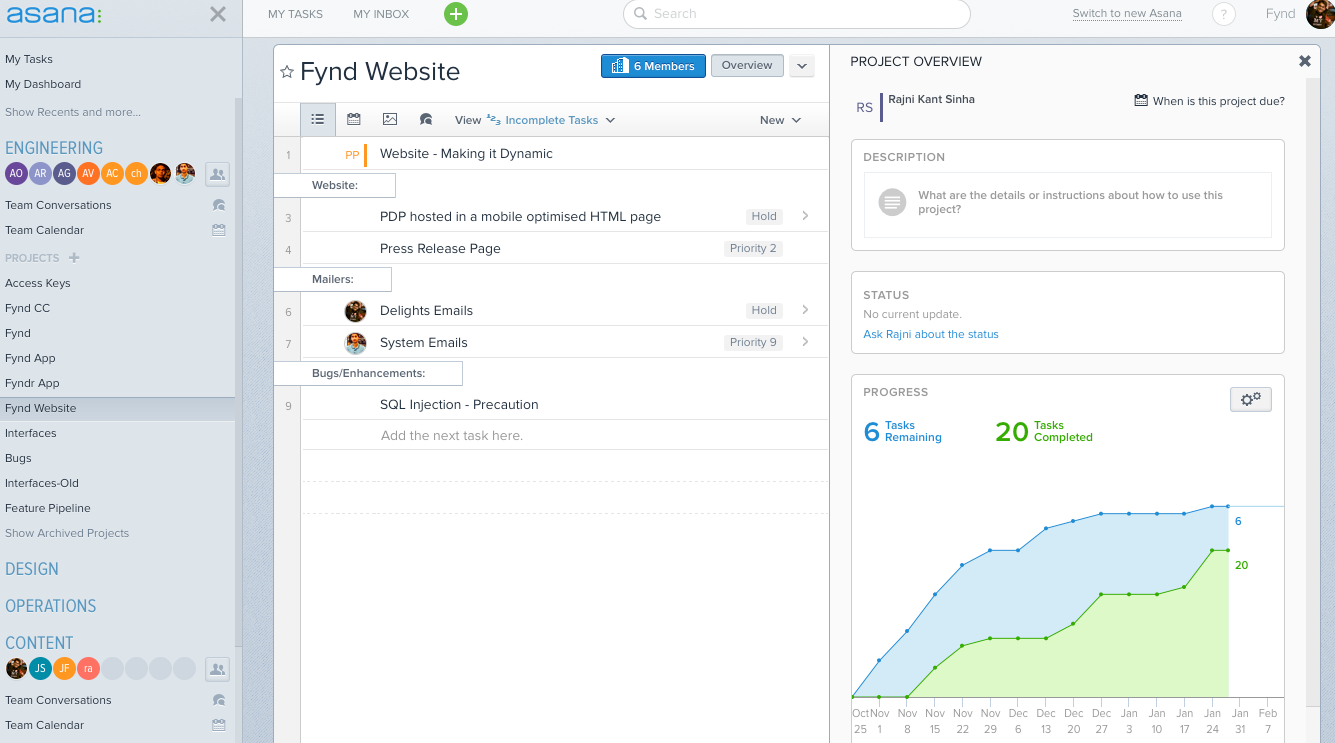Click the ra member avatar

[88, 668]
